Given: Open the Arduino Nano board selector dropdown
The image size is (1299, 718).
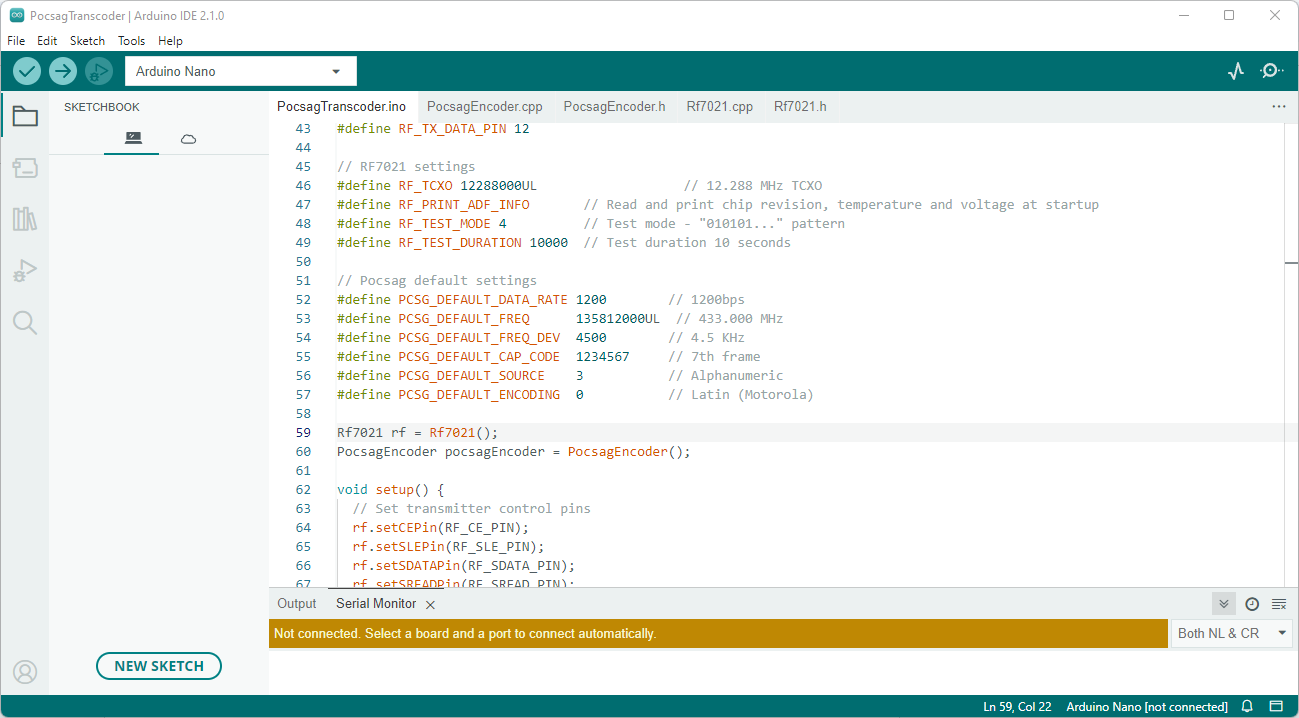Looking at the screenshot, I should click(x=241, y=71).
